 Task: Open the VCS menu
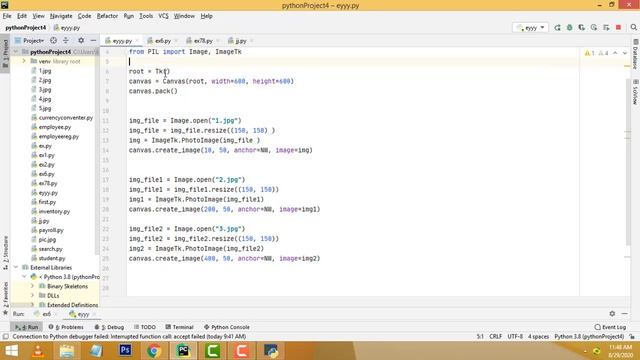pos(163,16)
